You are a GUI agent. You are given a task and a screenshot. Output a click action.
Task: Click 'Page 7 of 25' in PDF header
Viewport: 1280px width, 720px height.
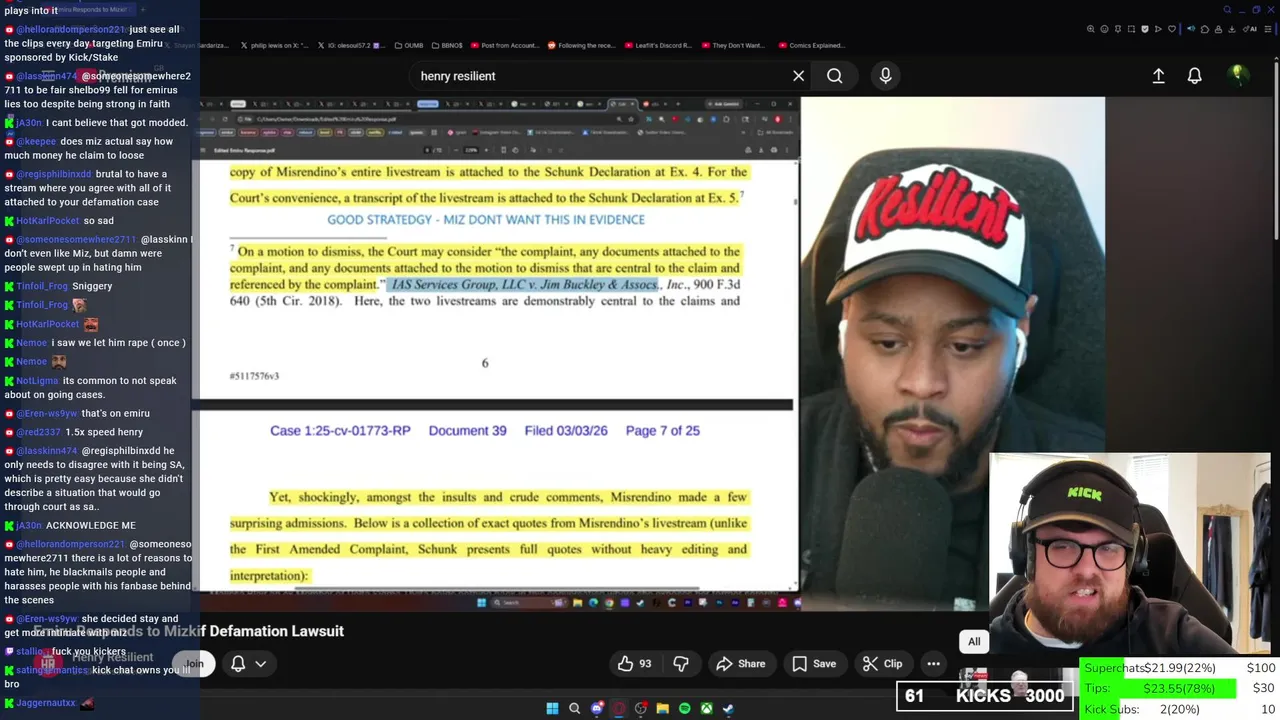tap(662, 431)
